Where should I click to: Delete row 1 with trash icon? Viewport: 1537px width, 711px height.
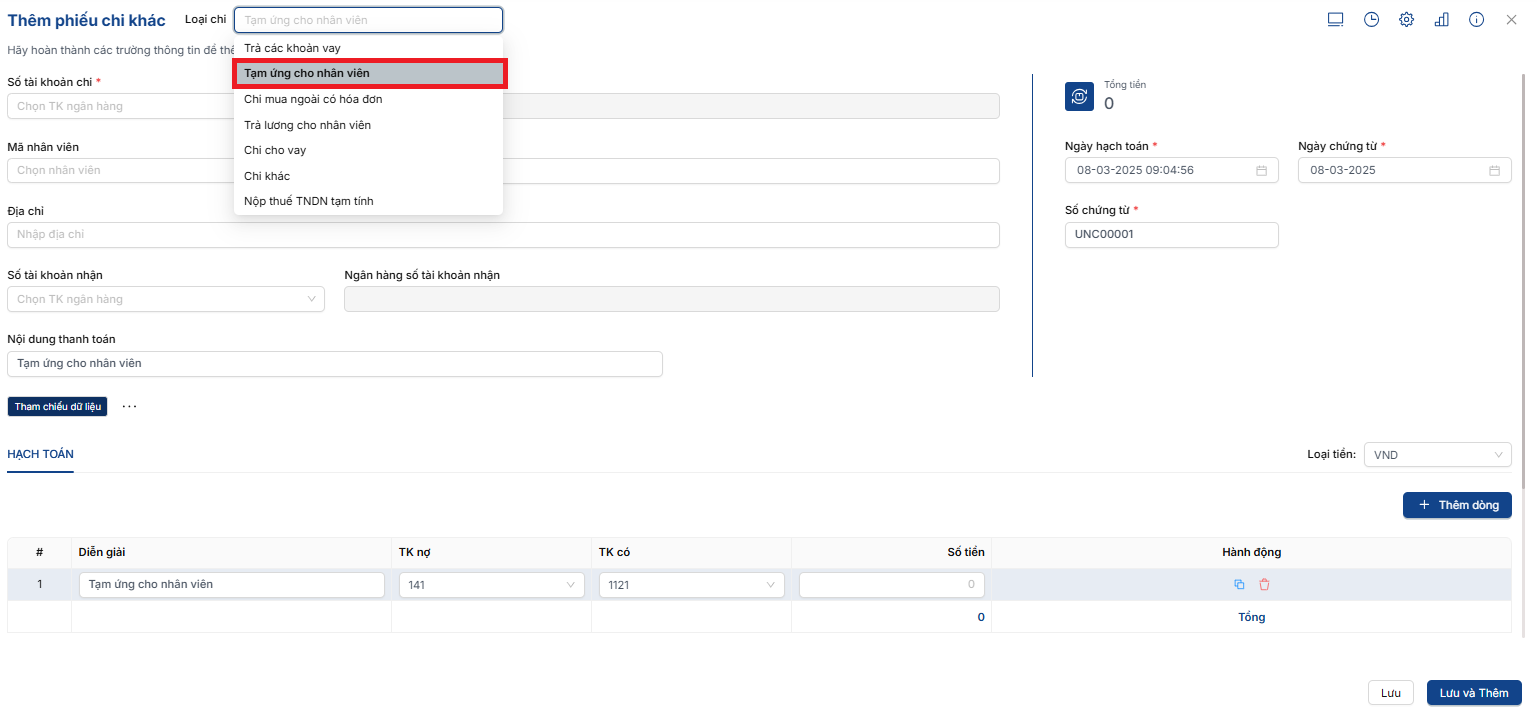[1264, 585]
